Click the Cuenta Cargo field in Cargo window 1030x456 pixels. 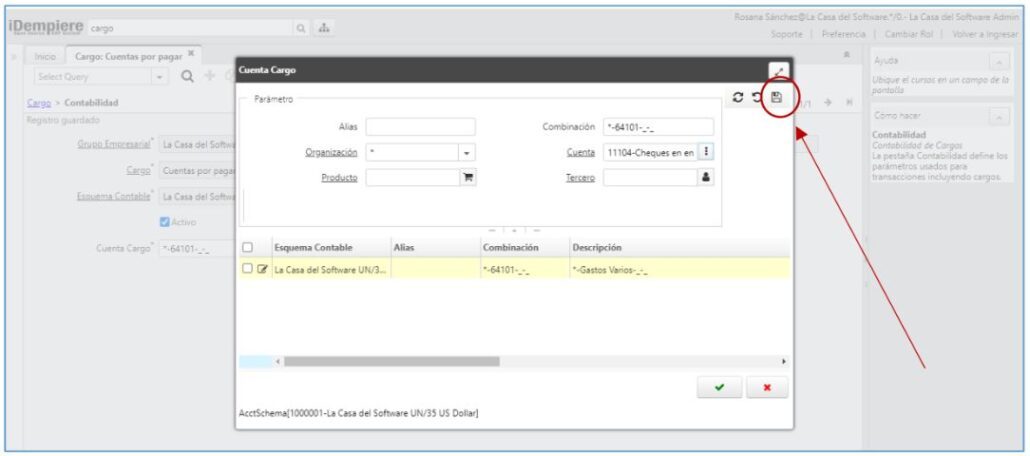(x=197, y=250)
